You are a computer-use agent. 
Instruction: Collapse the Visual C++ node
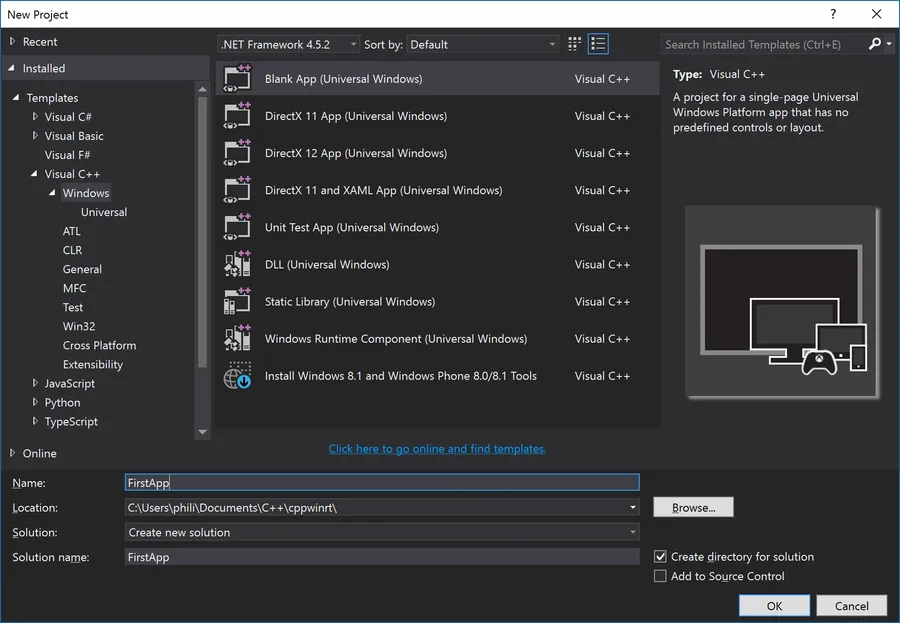(x=34, y=173)
